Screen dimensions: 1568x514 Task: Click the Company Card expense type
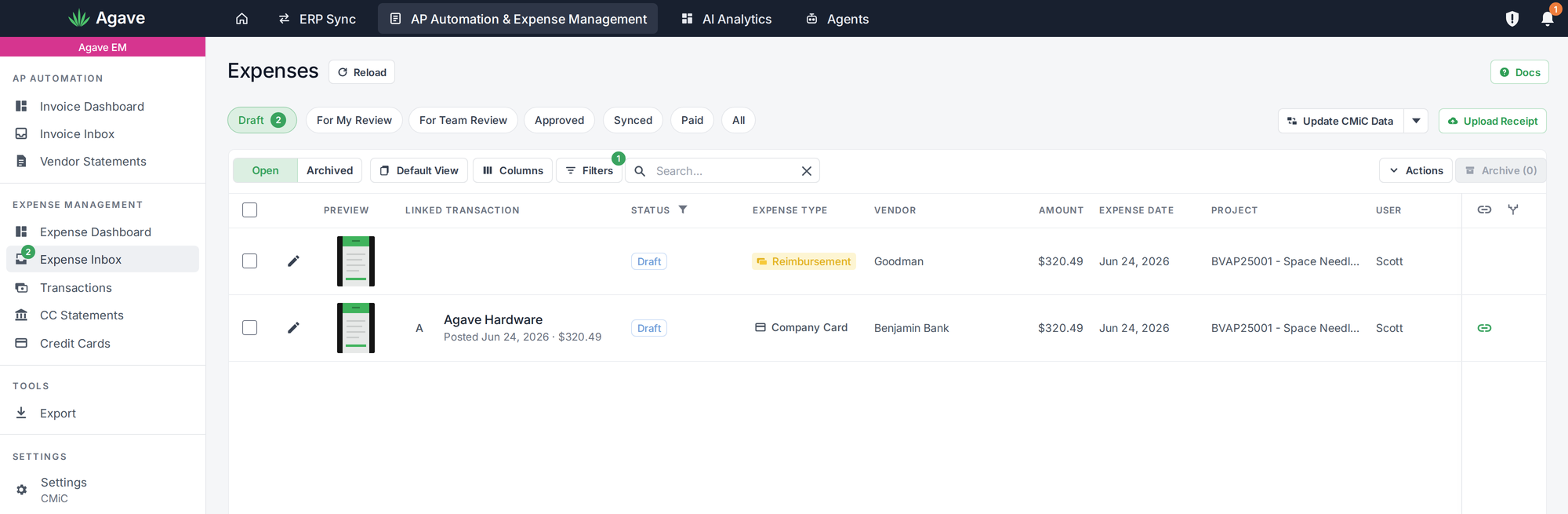801,327
